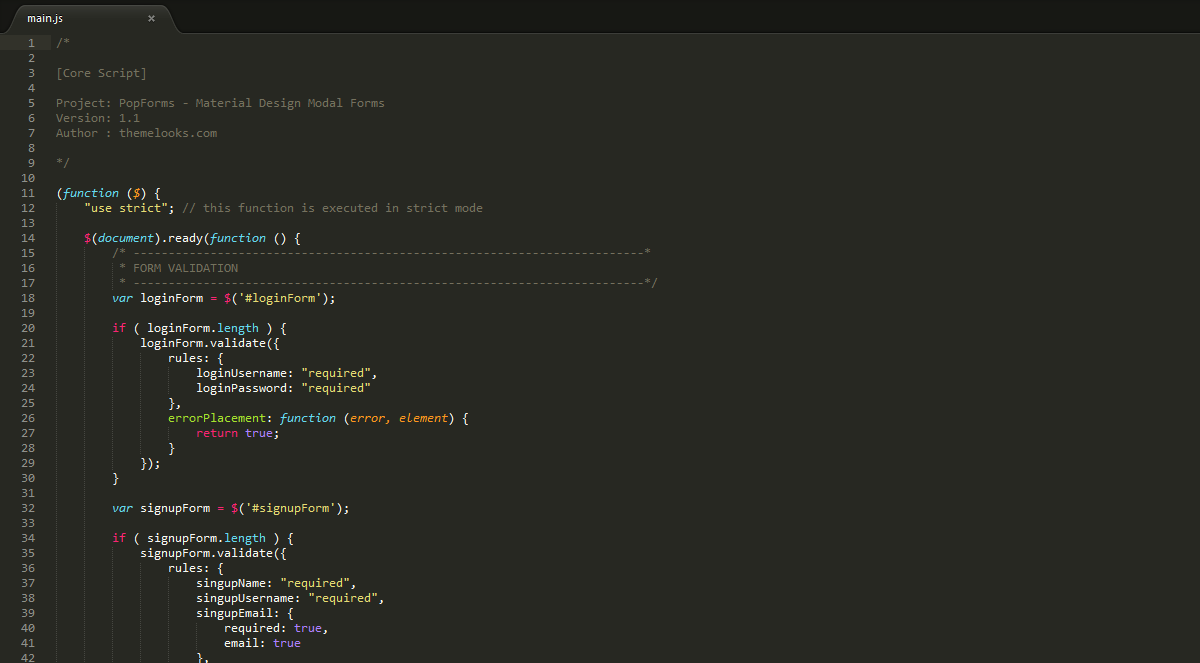Close the main.js tab
Image resolution: width=1200 pixels, height=663 pixels.
(151, 18)
